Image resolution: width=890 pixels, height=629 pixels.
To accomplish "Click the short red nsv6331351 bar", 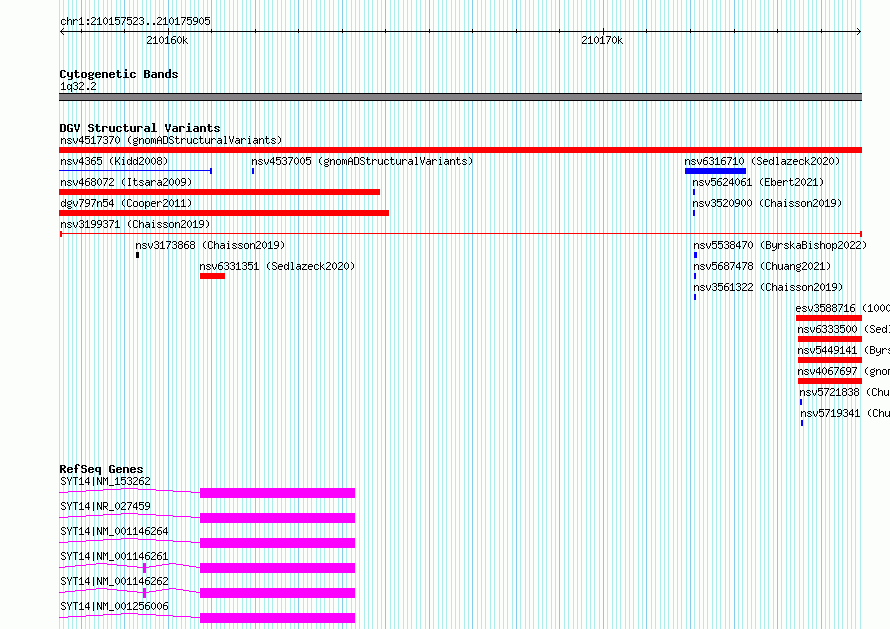I will [212, 276].
